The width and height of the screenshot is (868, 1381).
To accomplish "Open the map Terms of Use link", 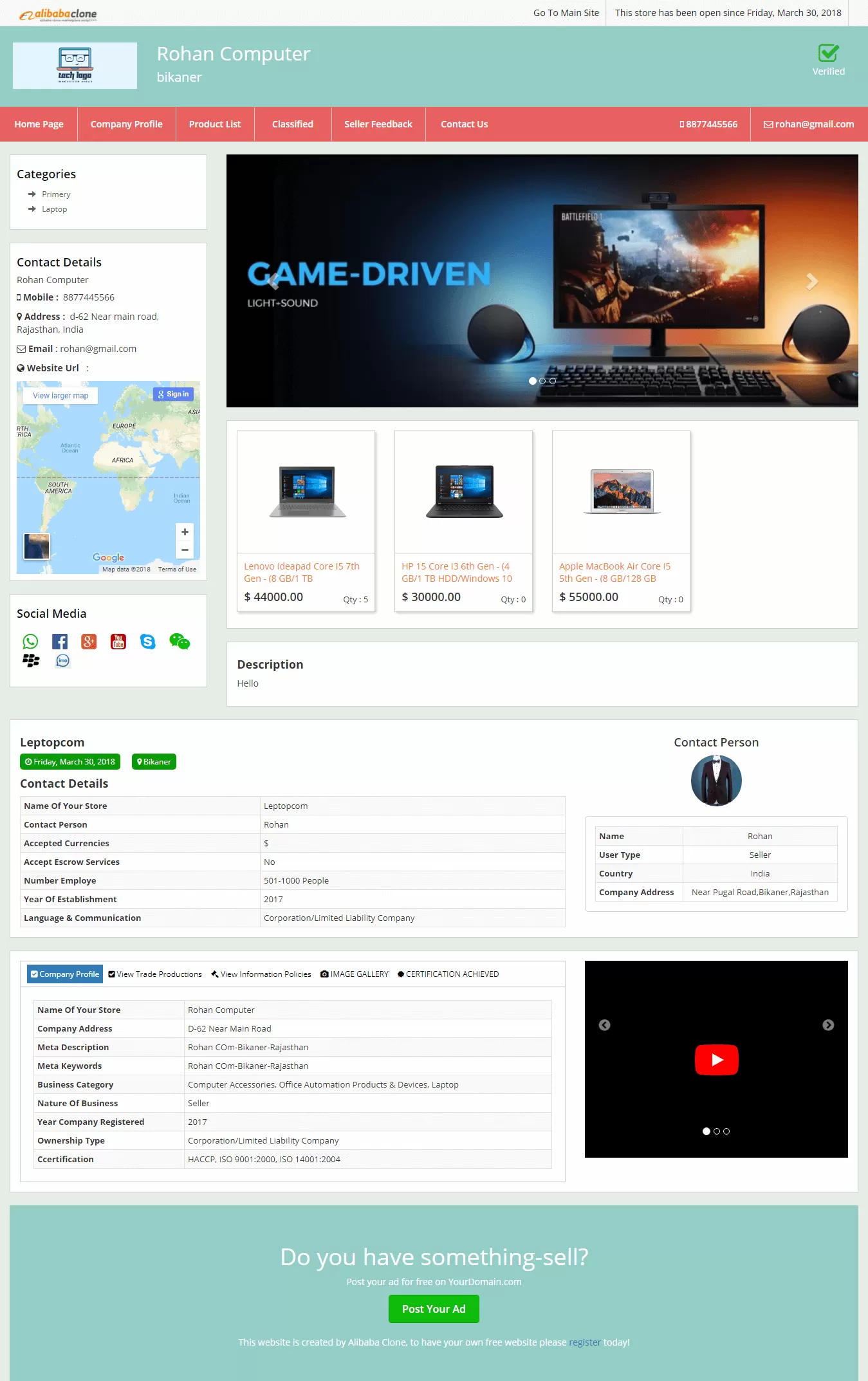I will (x=177, y=569).
